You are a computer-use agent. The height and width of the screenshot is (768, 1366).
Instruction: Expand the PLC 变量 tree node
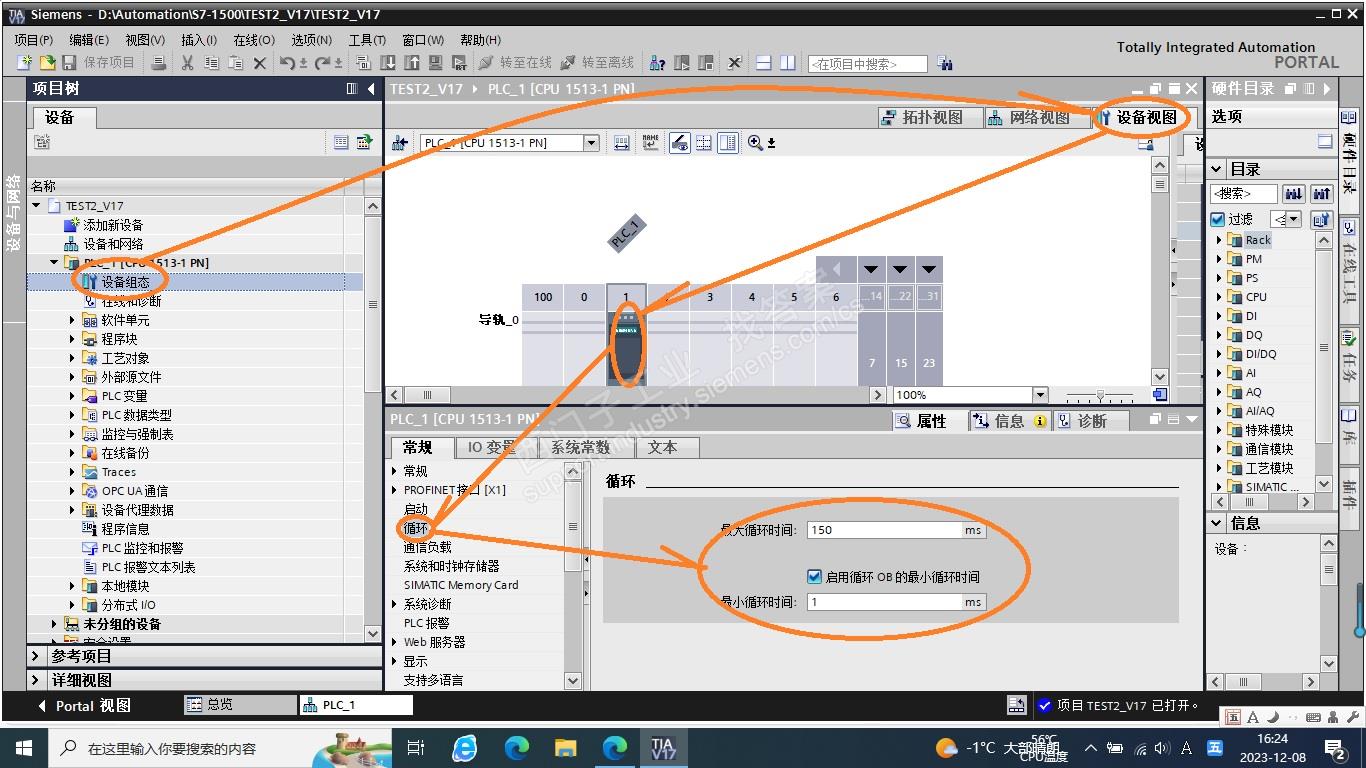(x=72, y=396)
